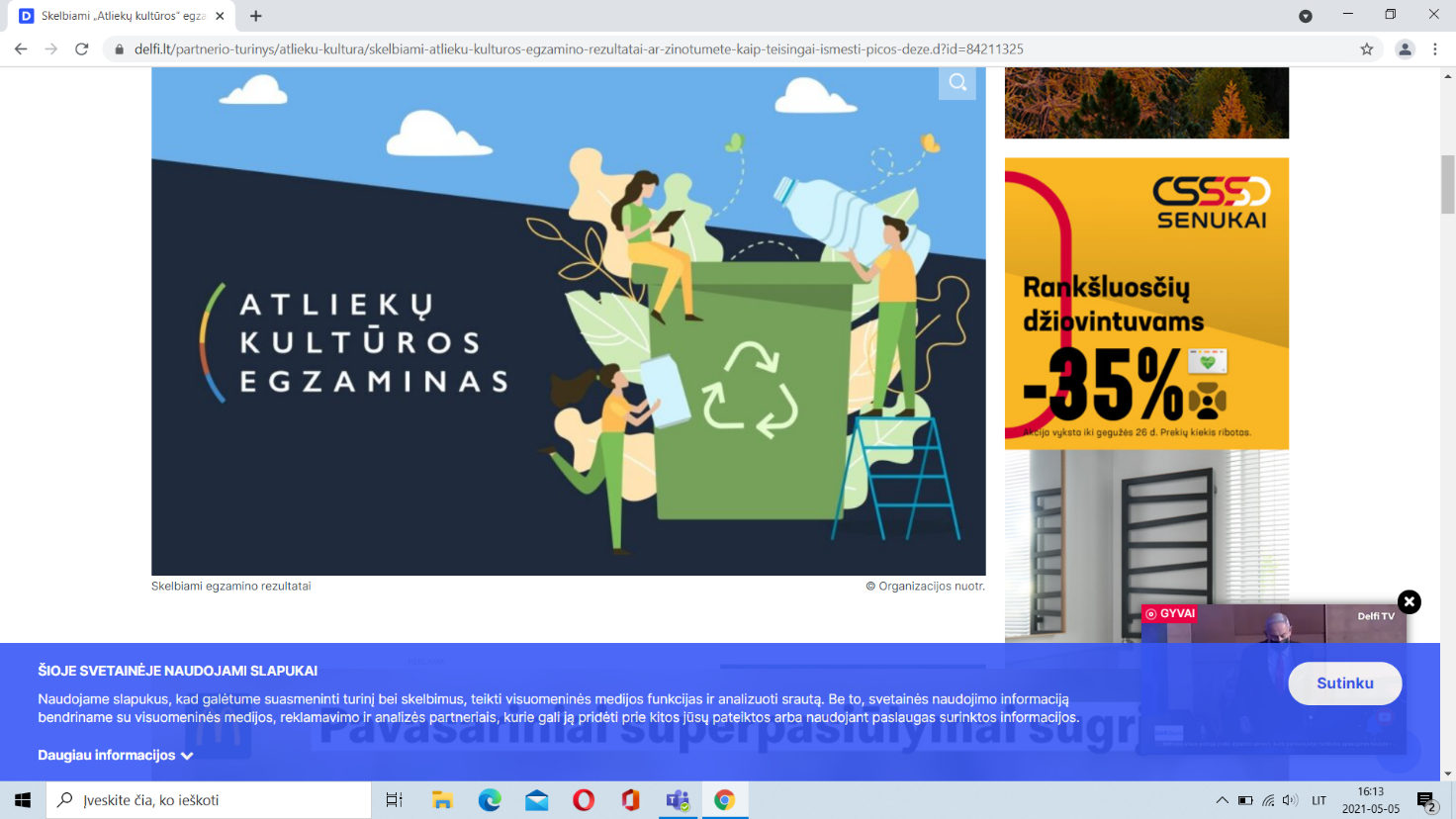Open Microsoft Teams from taskbar
1456x819 pixels.
678,800
